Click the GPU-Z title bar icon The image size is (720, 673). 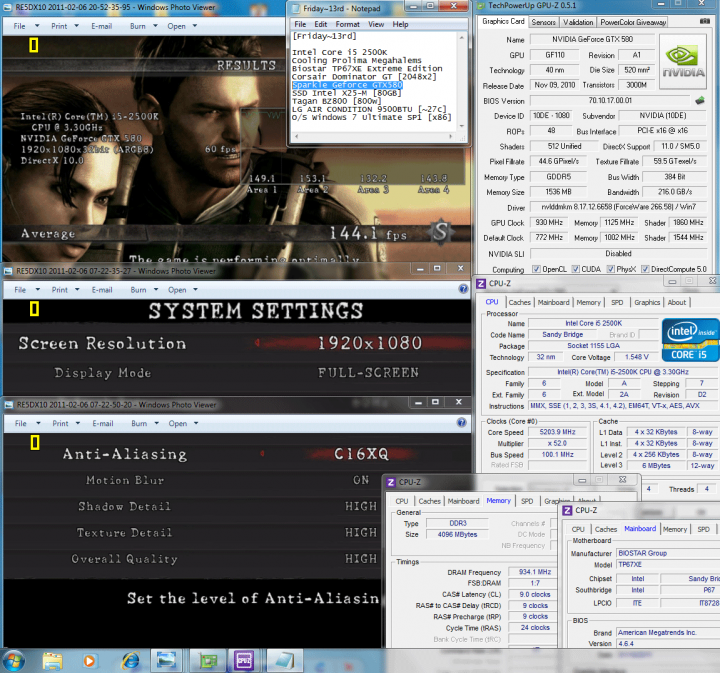pos(481,6)
